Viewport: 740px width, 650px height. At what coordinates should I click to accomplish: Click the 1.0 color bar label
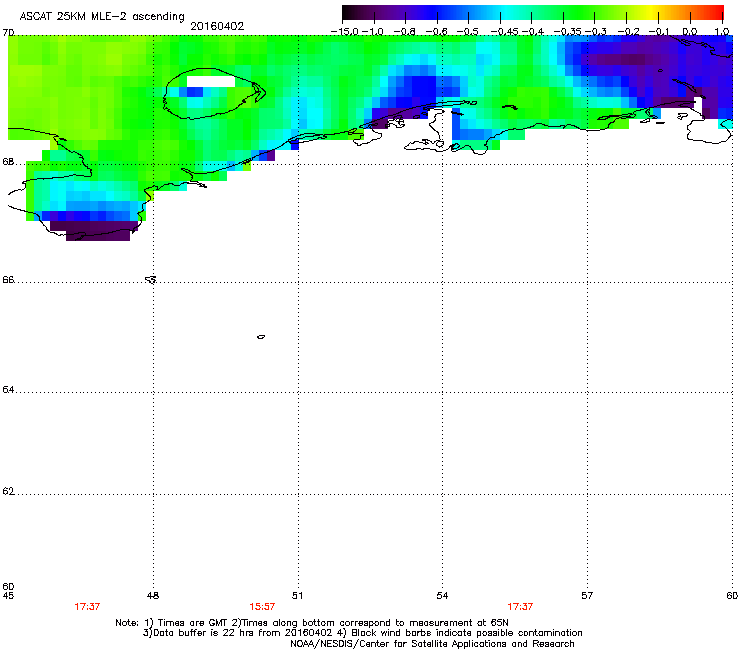tap(722, 32)
